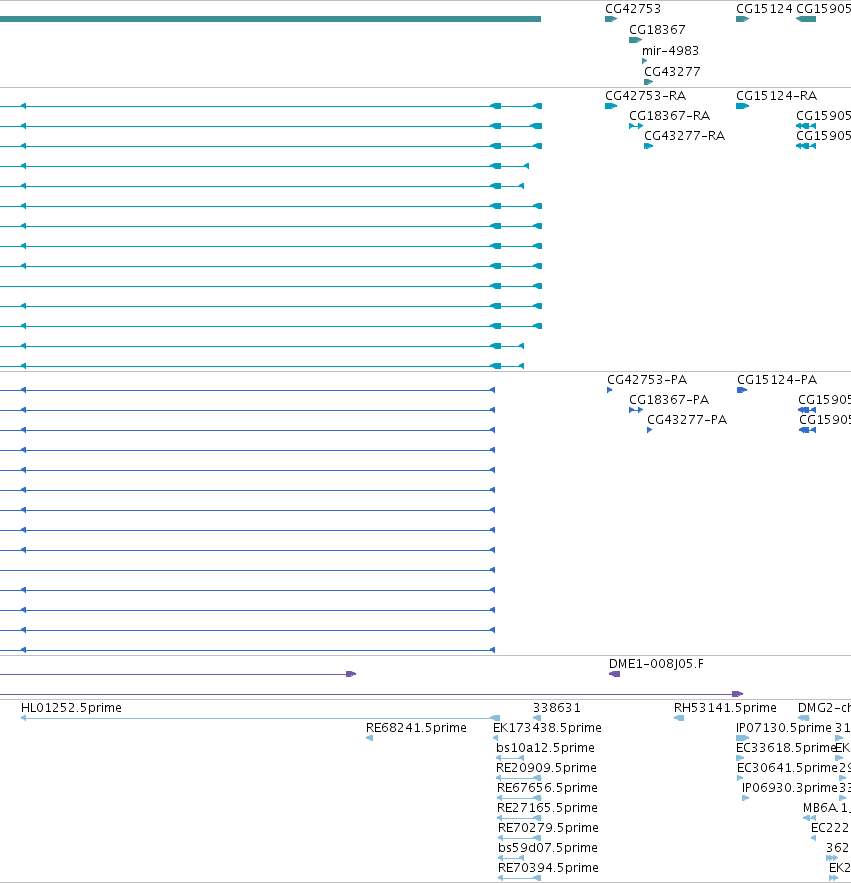Viewport: 851px width, 883px height.
Task: Select EST HL01252.5prime label
Action: 71,707
